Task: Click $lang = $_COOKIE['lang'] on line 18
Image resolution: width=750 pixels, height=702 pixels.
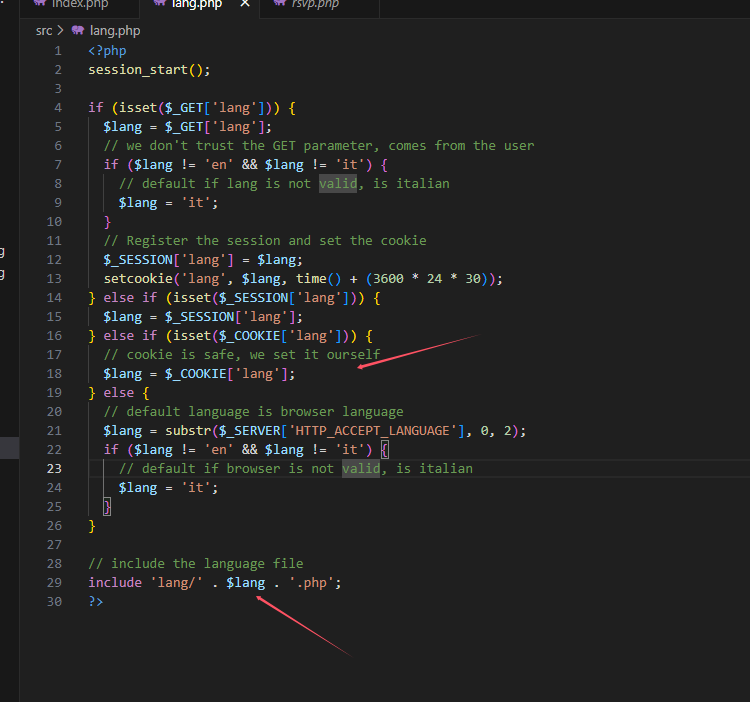Action: pos(199,374)
